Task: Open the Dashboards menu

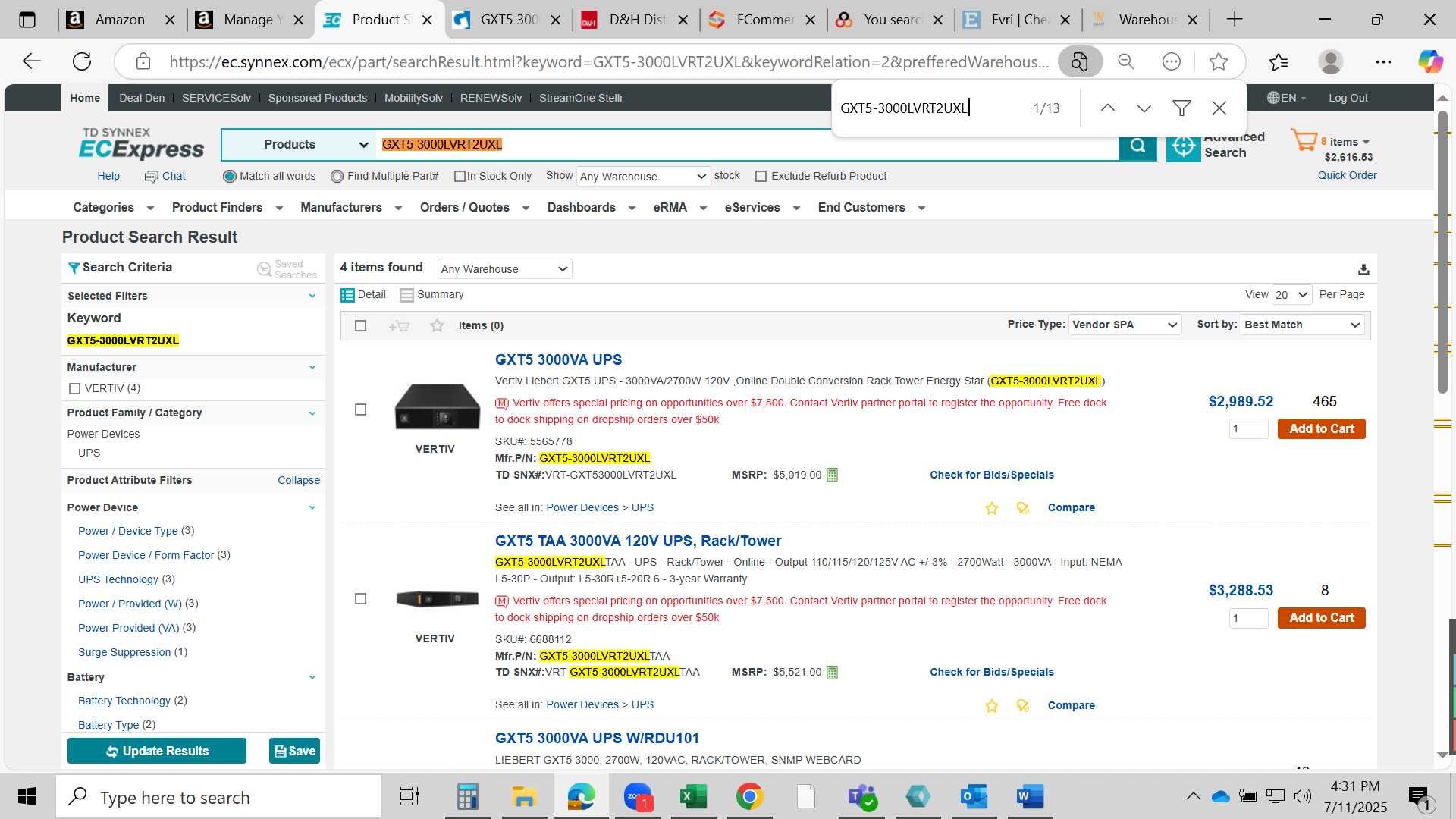Action: [x=591, y=208]
